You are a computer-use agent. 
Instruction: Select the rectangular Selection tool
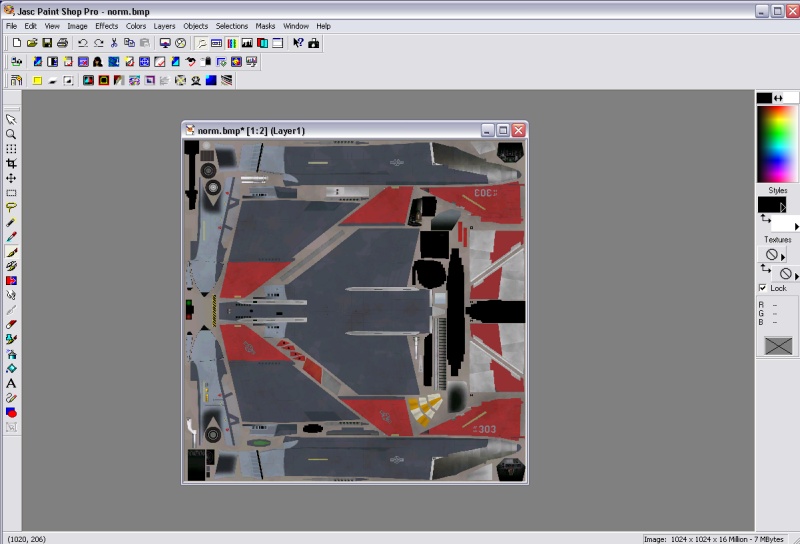pyautogui.click(x=11, y=193)
